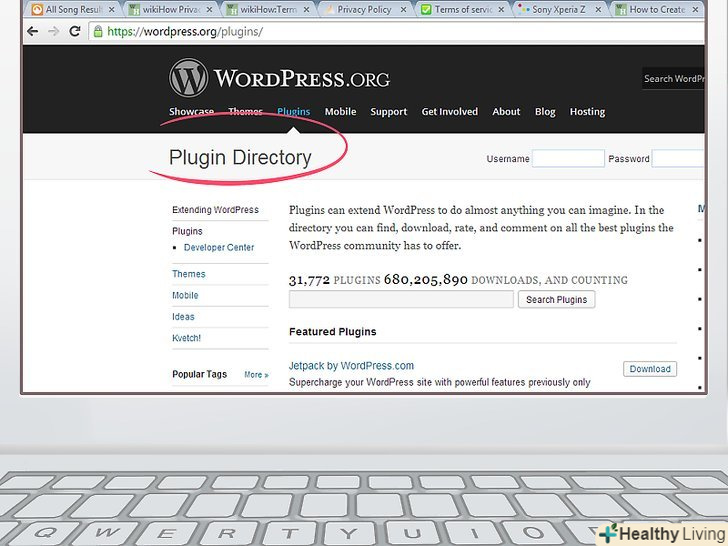
Task: Click the 31,772 plugins count text
Action: pos(334,280)
